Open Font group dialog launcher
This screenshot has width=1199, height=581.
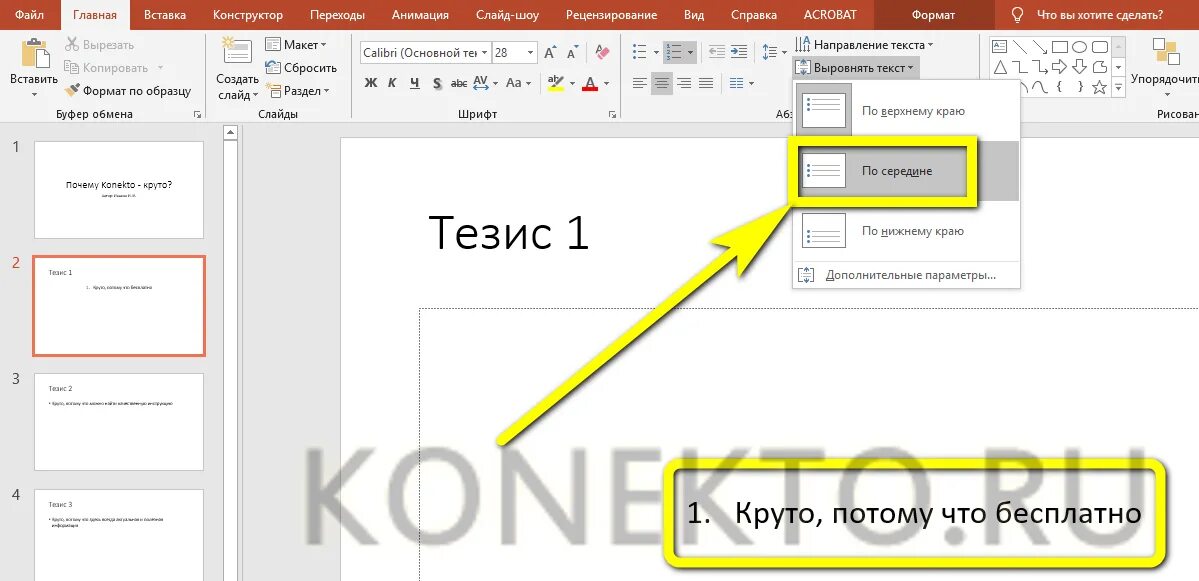[x=612, y=114]
